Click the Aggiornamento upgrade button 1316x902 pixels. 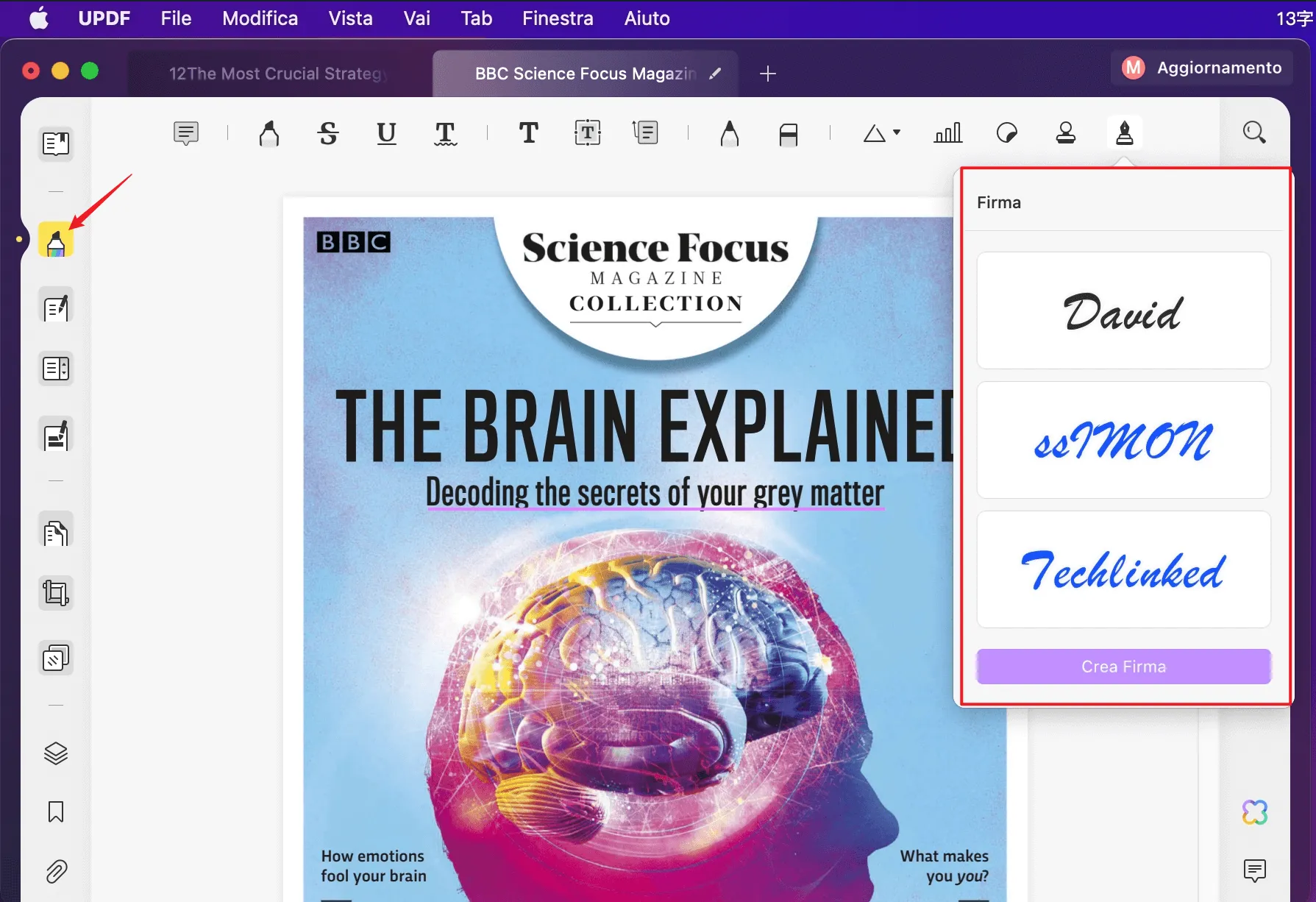(1202, 68)
